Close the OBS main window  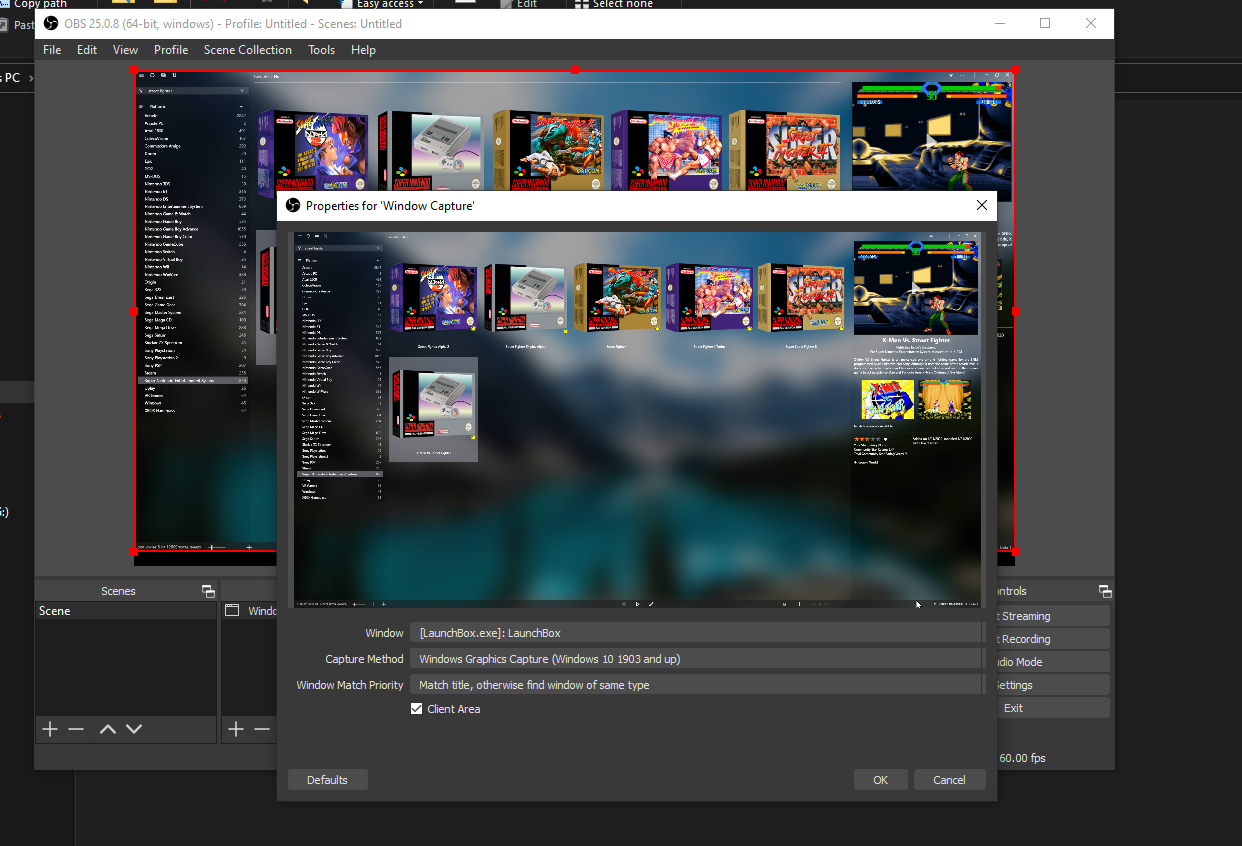pos(1091,23)
